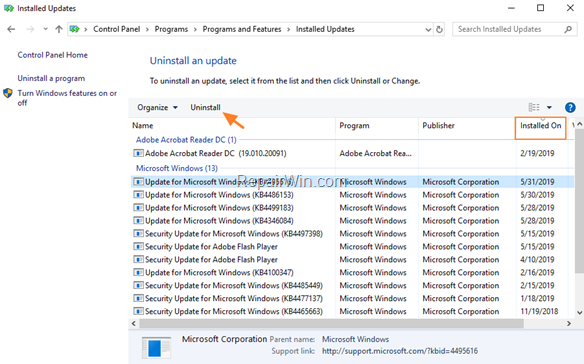Screen dimensions: 584x364
Task: Click the Adobe Acrobat Rea... program cell
Action: [x=375, y=153]
